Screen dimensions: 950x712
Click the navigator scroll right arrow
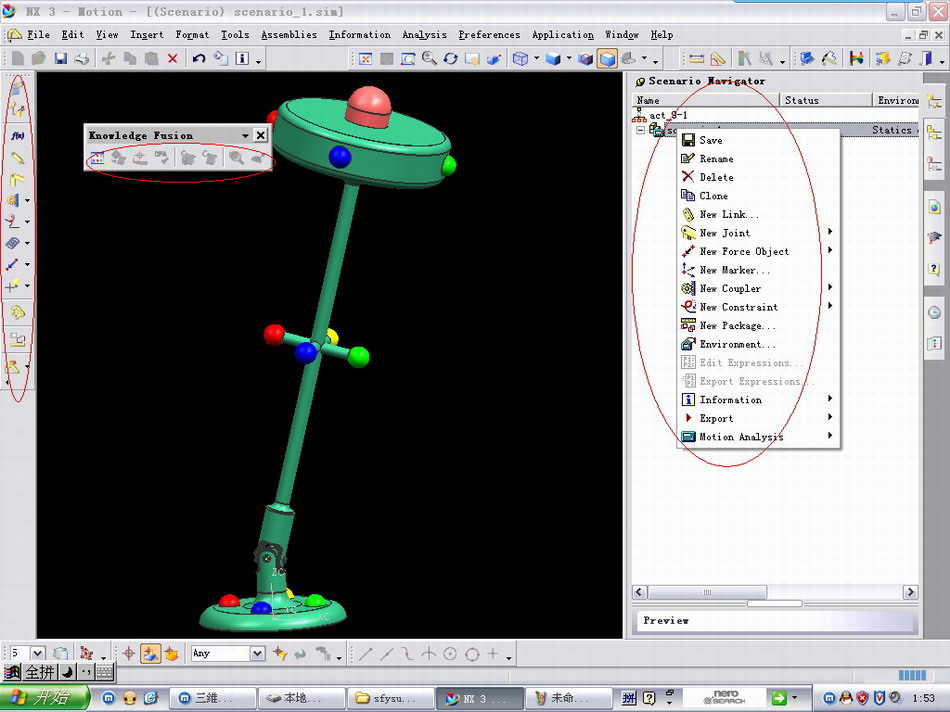[x=910, y=592]
